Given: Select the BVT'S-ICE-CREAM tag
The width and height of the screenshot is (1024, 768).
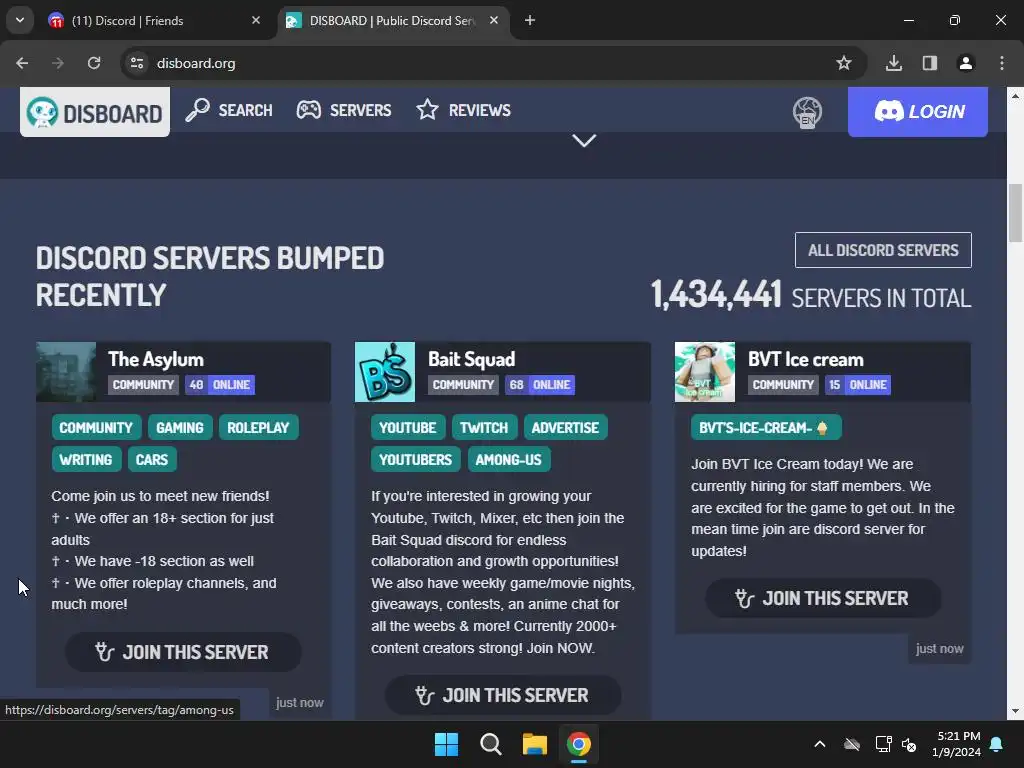Looking at the screenshot, I should [765, 428].
